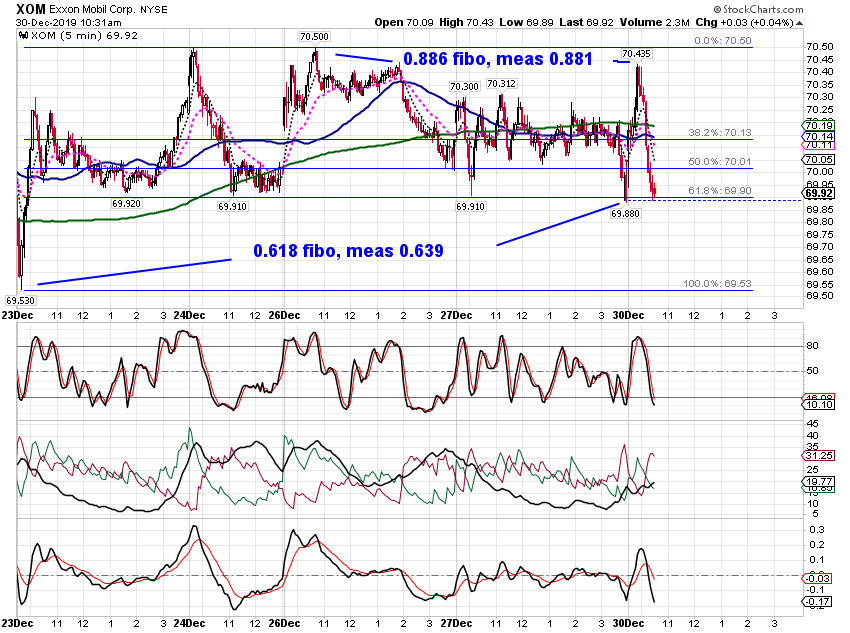This screenshot has height=633, width=850.
Task: Click the High 70.43 value
Action: click(467, 22)
